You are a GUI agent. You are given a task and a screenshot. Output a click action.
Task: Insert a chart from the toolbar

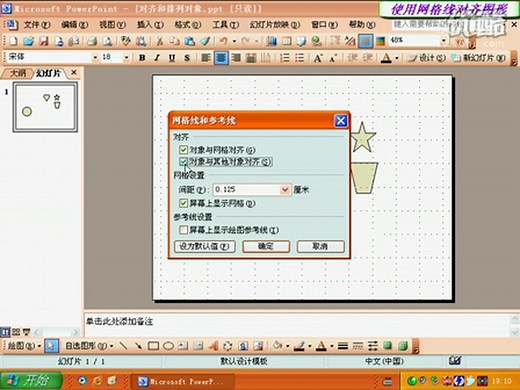coord(271,41)
